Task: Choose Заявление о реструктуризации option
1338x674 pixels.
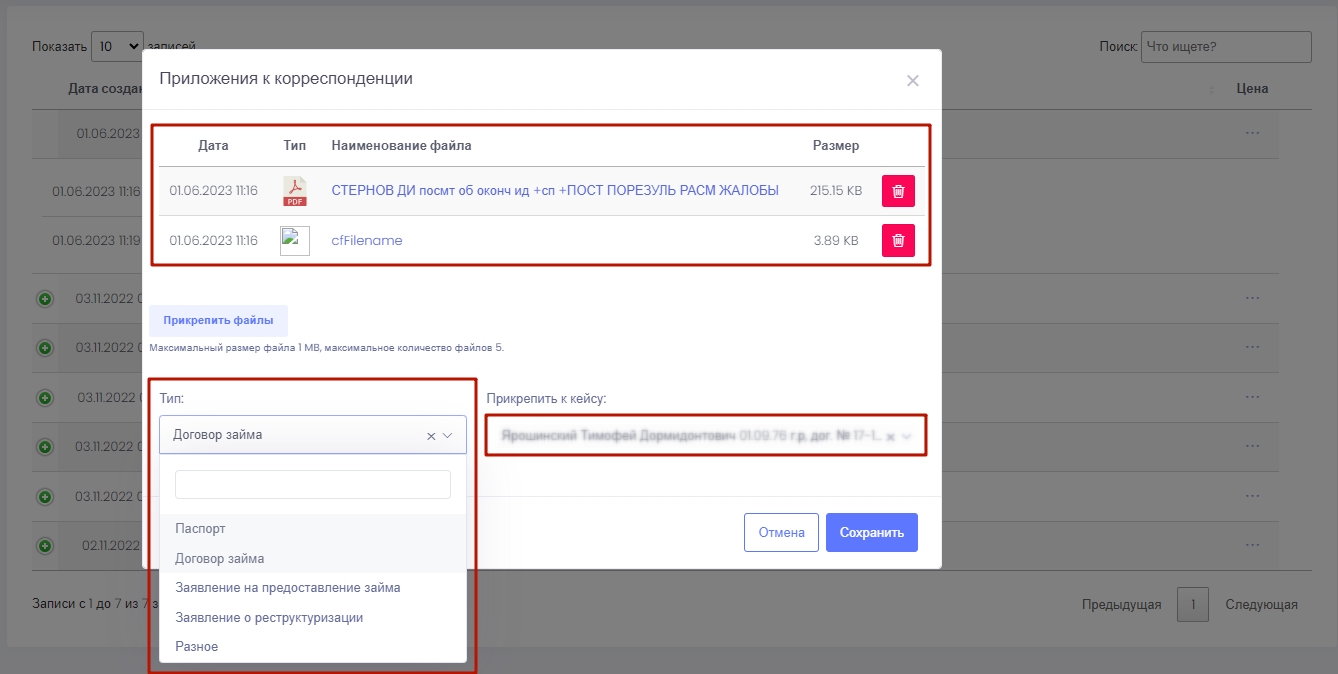Action: pyautogui.click(x=269, y=617)
